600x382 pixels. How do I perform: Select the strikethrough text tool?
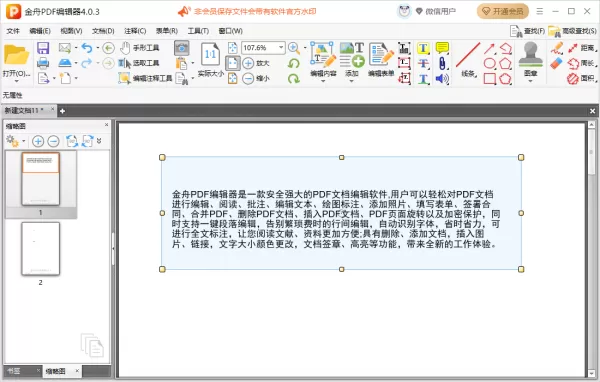coord(423,63)
